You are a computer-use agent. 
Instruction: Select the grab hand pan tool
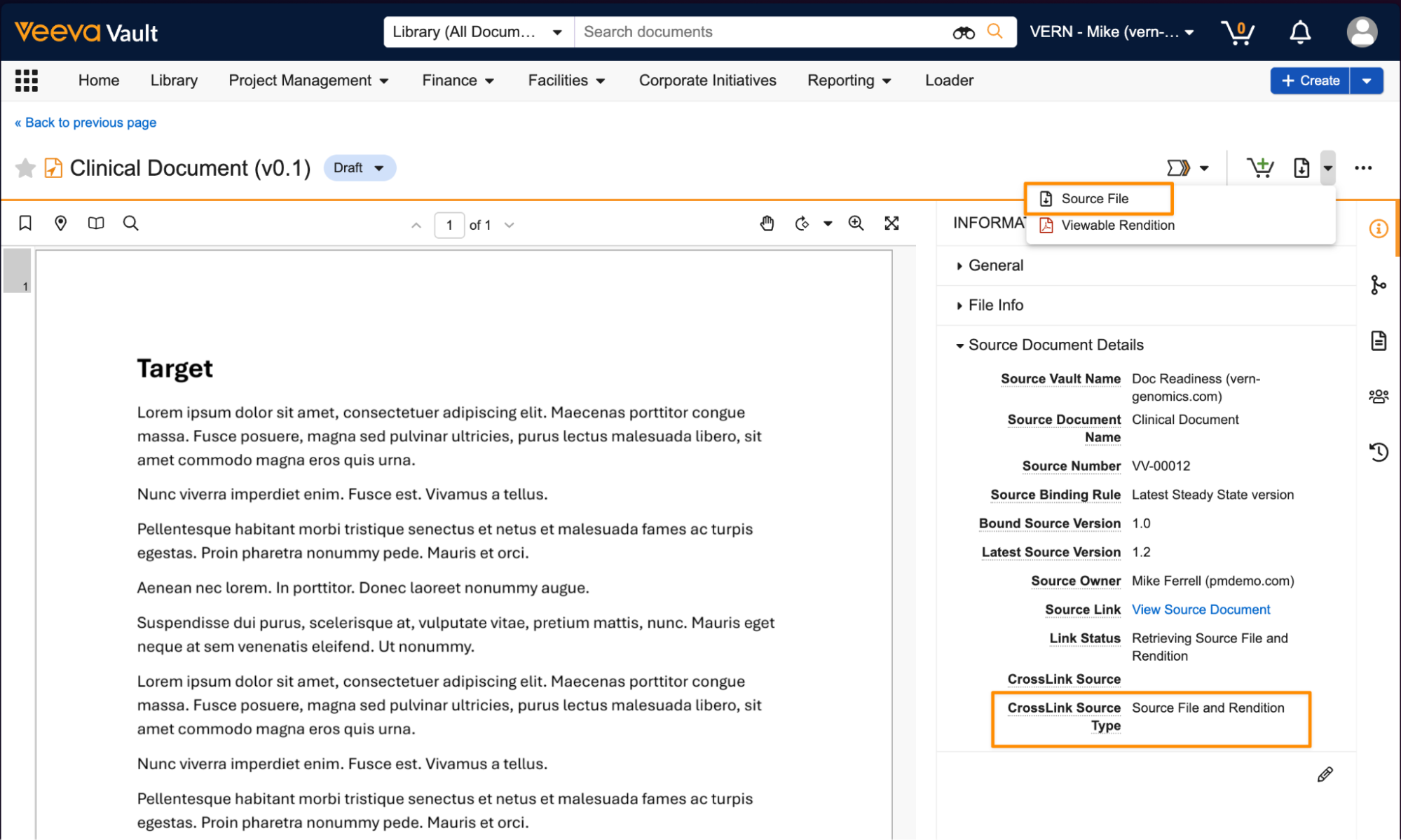767,223
